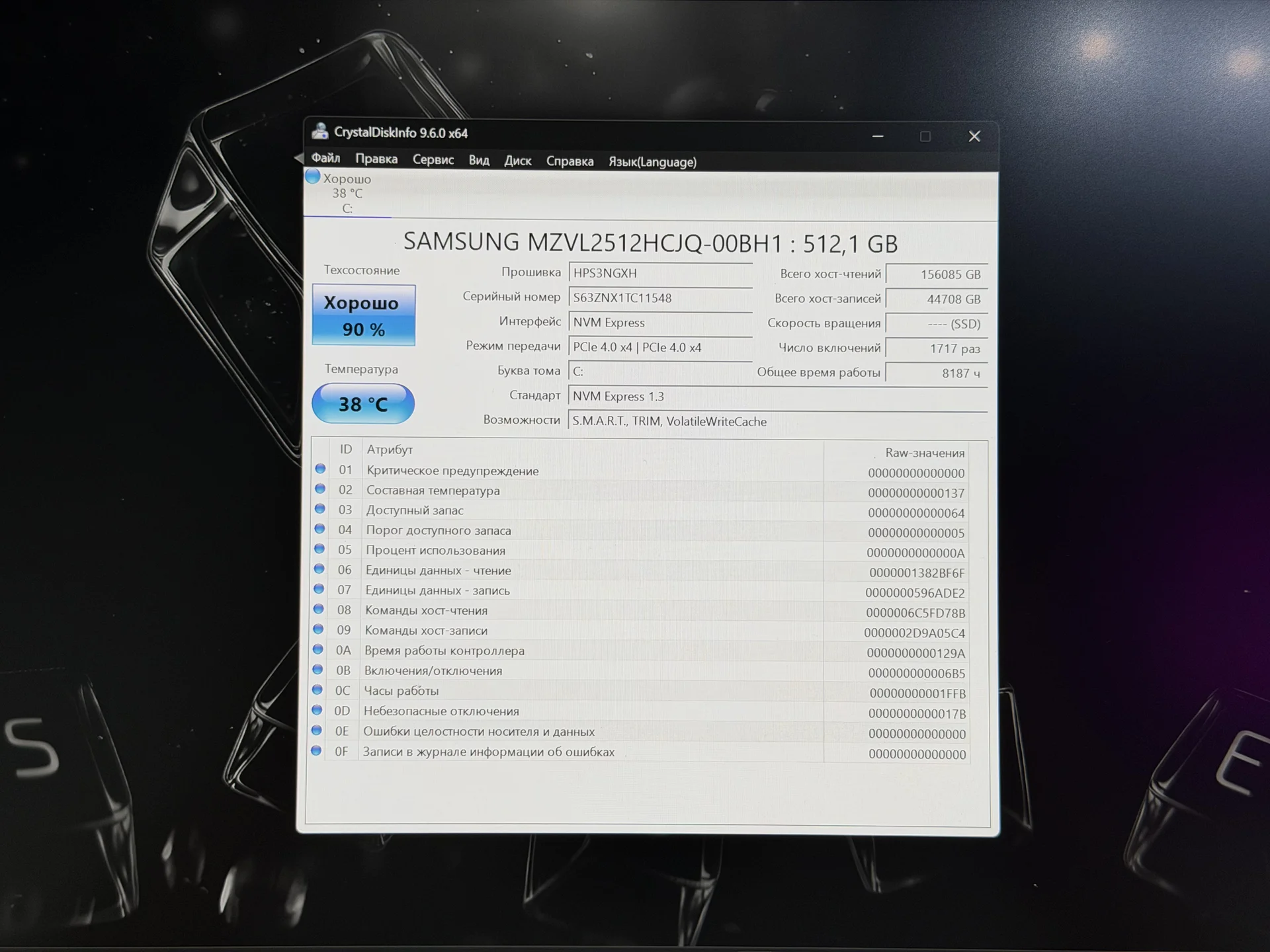Click status dot for row 0B Включения/отключения

[x=317, y=669]
